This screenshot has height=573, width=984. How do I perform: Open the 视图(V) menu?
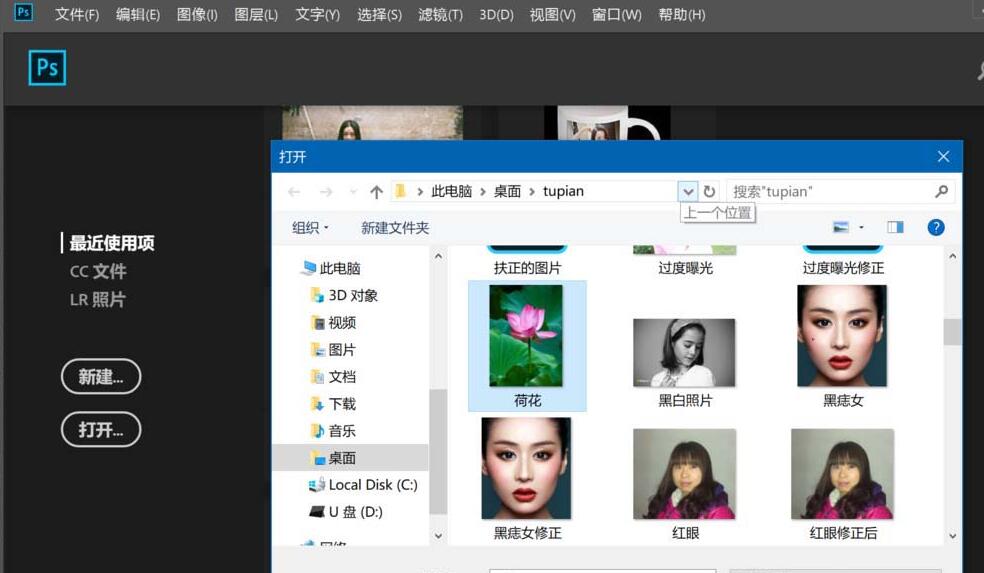[x=552, y=14]
